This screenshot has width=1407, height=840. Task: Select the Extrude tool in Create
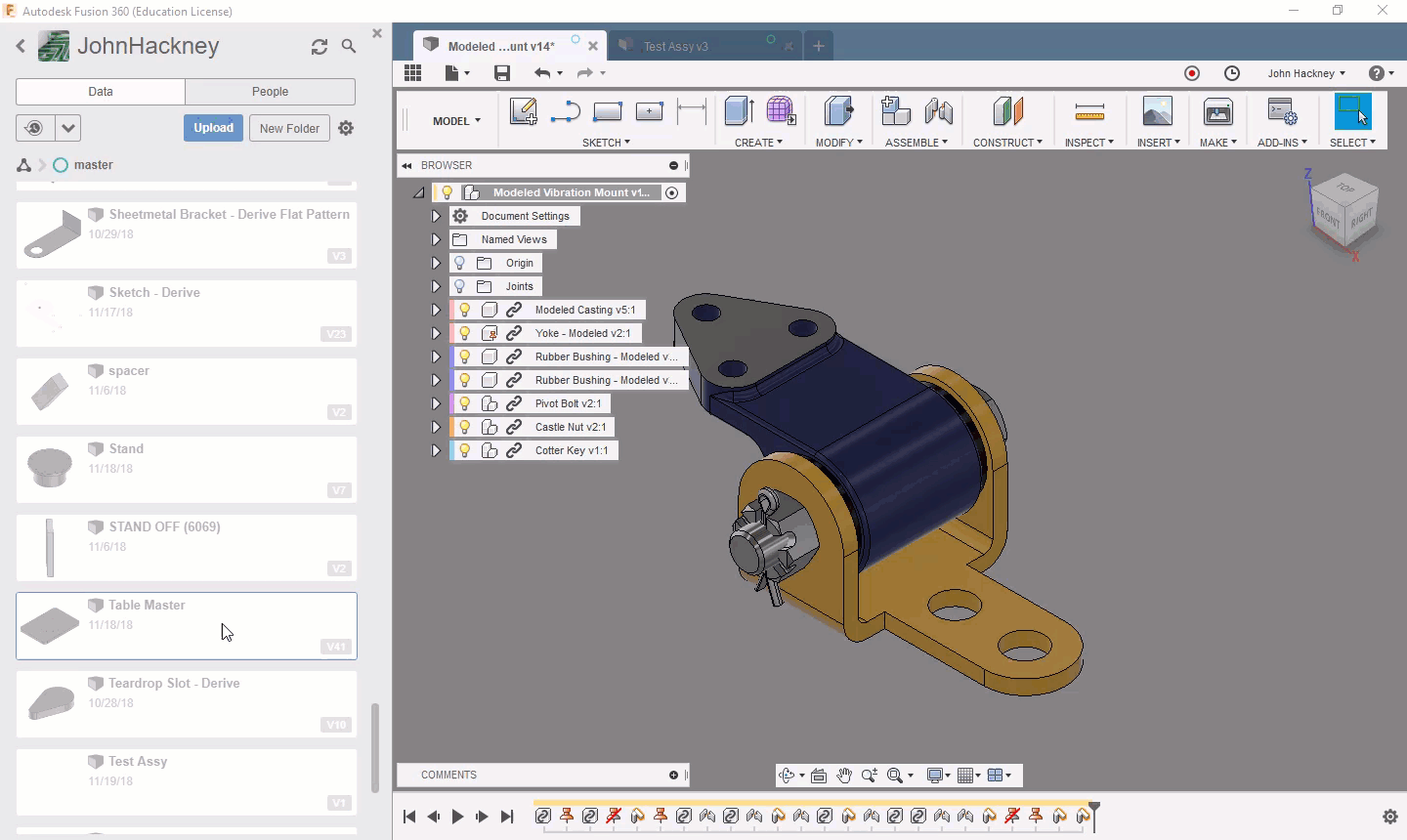[x=739, y=111]
